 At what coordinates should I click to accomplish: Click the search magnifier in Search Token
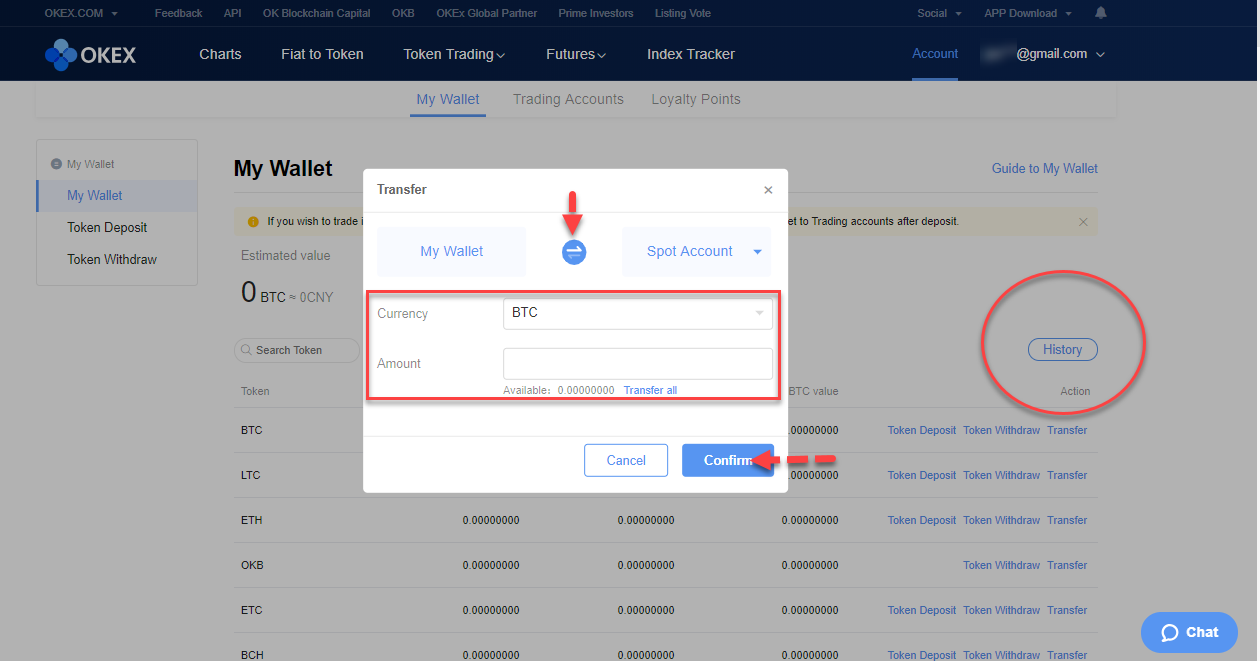(246, 350)
